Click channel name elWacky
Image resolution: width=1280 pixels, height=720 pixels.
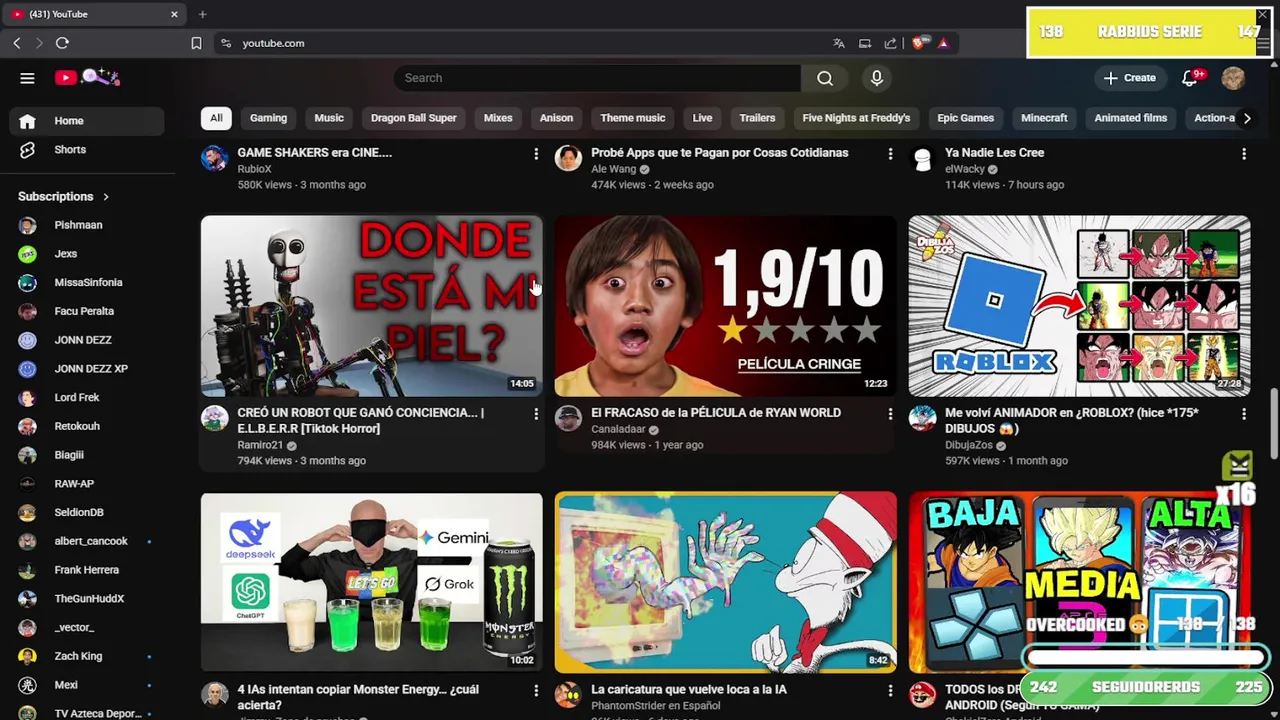(x=965, y=170)
